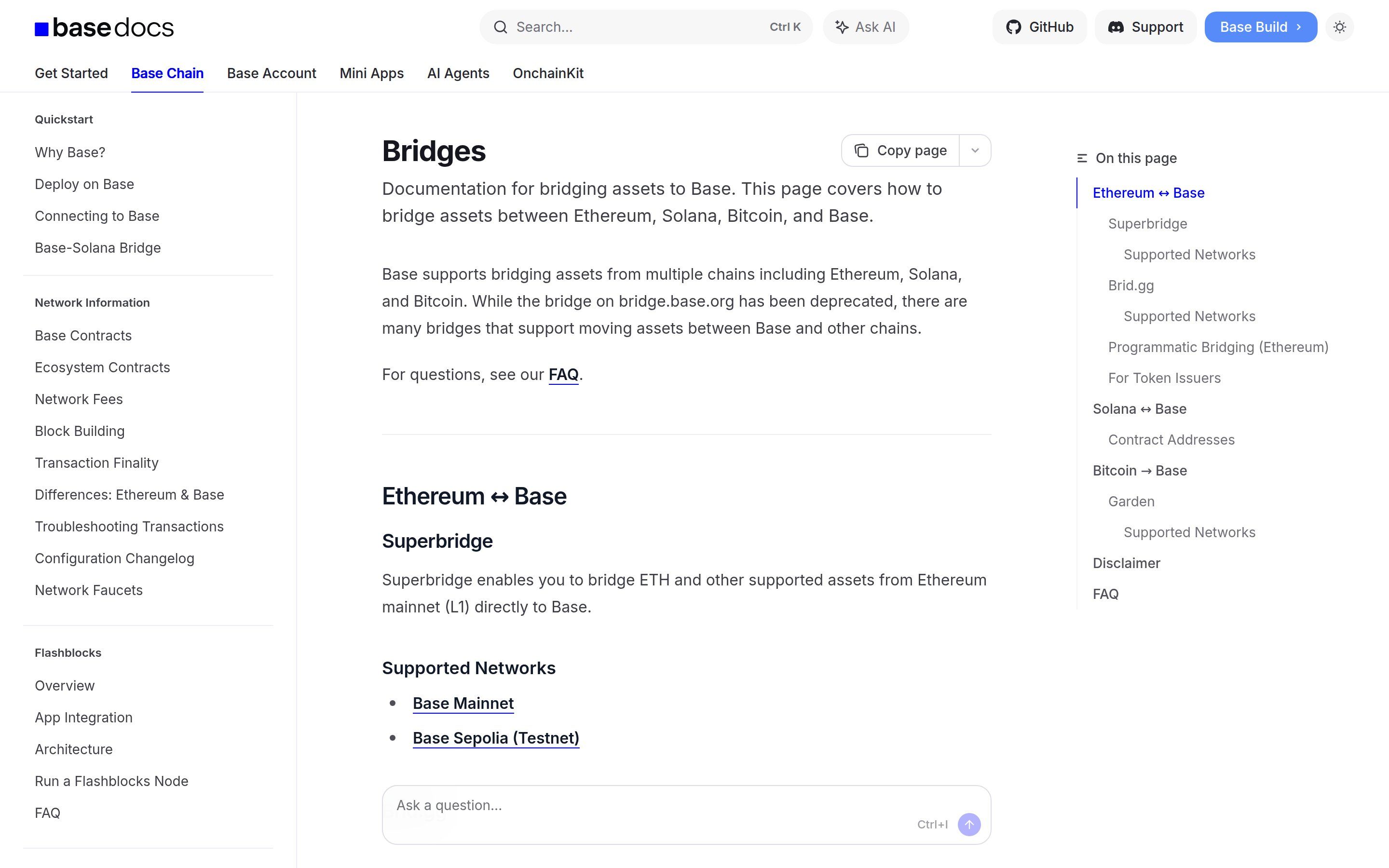Open GitHub via the GitHub icon
Screen dimensions: 1389x868
click(1014, 27)
